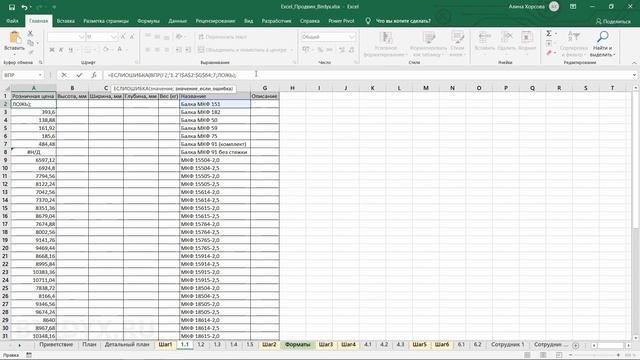The image size is (640, 360).
Task: Click the Copy icon in clipboard group
Action: click(x=31, y=42)
